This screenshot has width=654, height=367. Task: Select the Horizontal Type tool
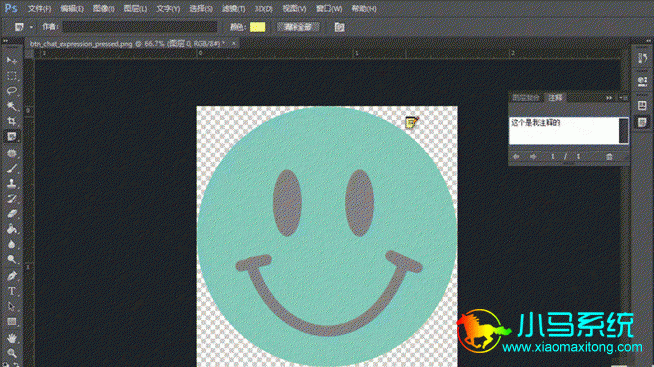(x=12, y=291)
